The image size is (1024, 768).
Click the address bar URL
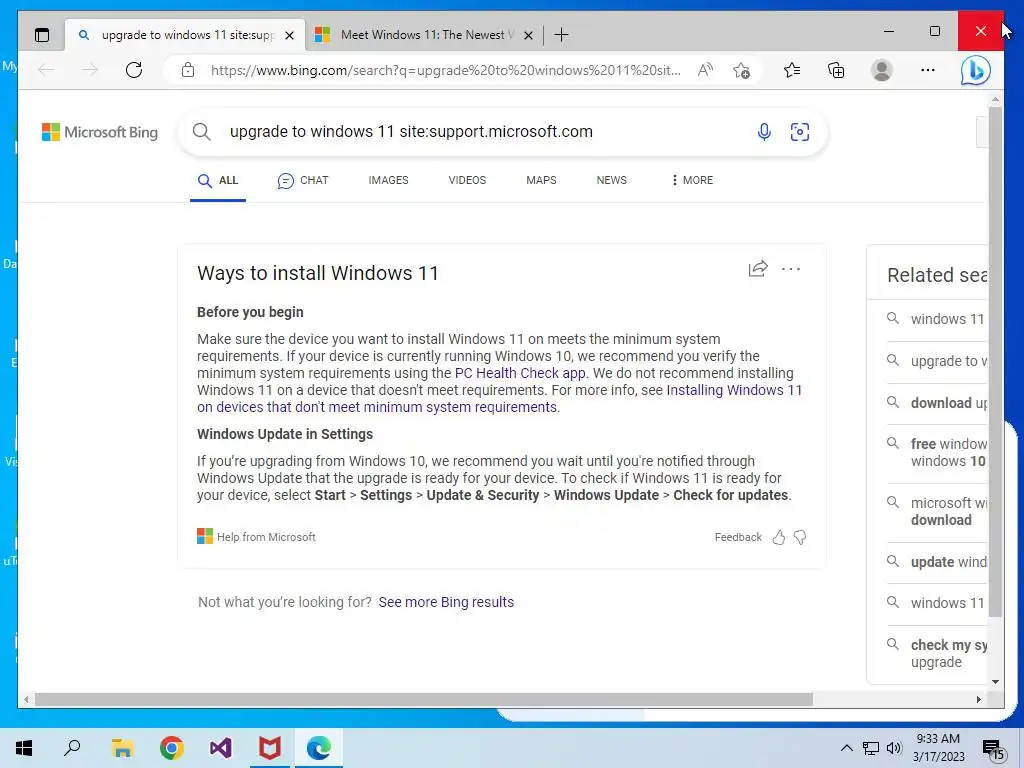[x=445, y=70]
